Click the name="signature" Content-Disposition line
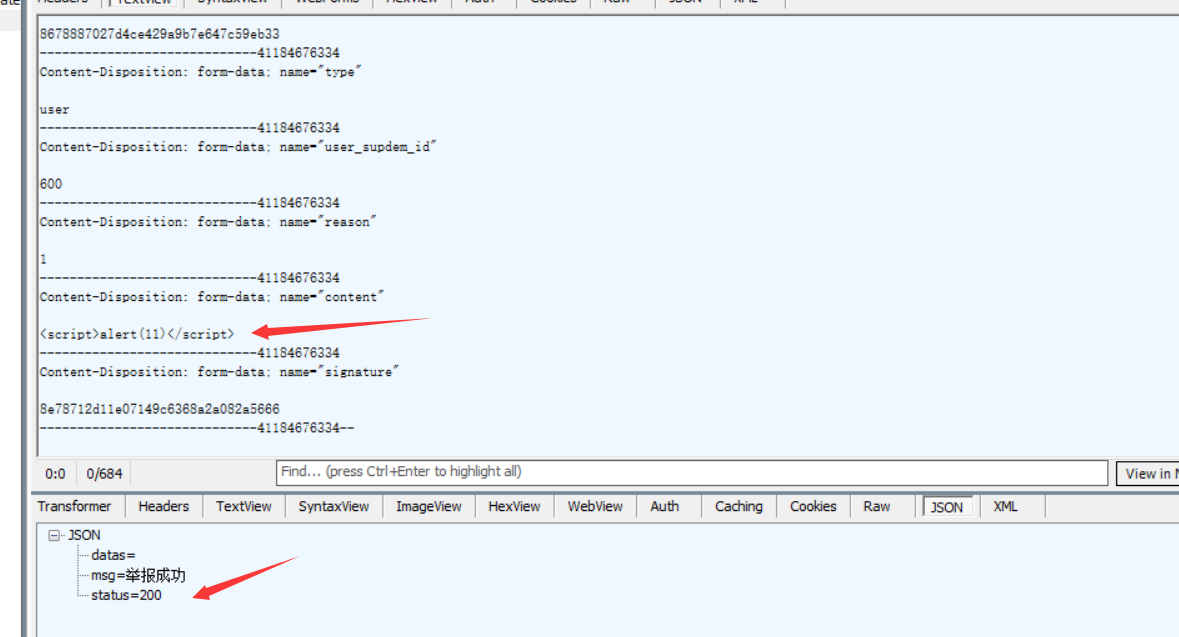Viewport: 1179px width, 637px height. [x=219, y=372]
